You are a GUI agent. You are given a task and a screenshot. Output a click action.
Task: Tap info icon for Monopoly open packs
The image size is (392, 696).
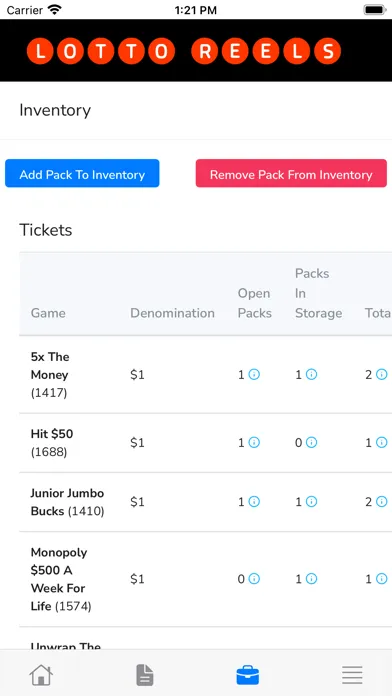[x=254, y=579]
